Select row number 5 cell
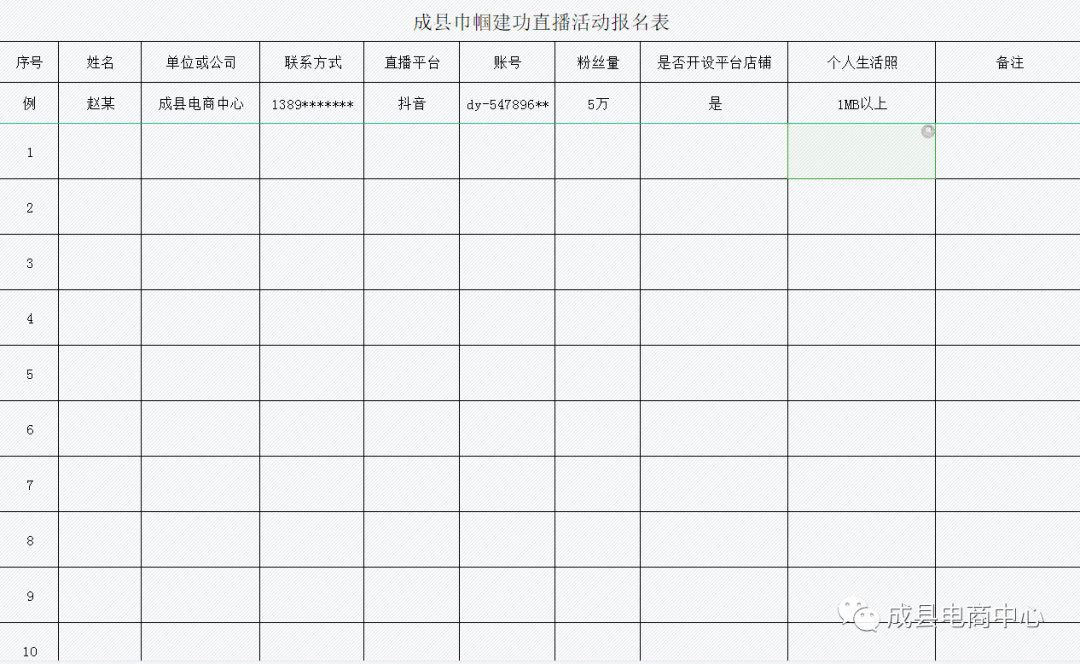Viewport: 1080px width, 664px height. [x=29, y=373]
